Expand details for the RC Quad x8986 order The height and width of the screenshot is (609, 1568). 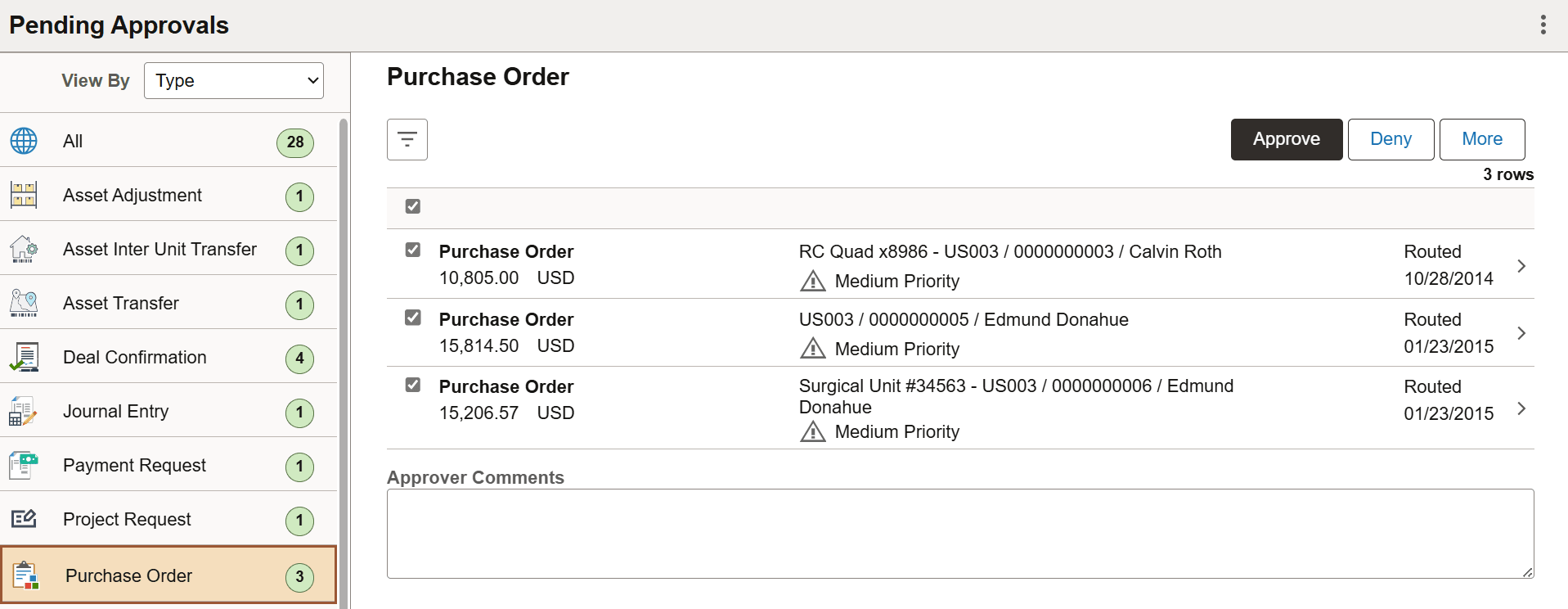(x=1521, y=265)
